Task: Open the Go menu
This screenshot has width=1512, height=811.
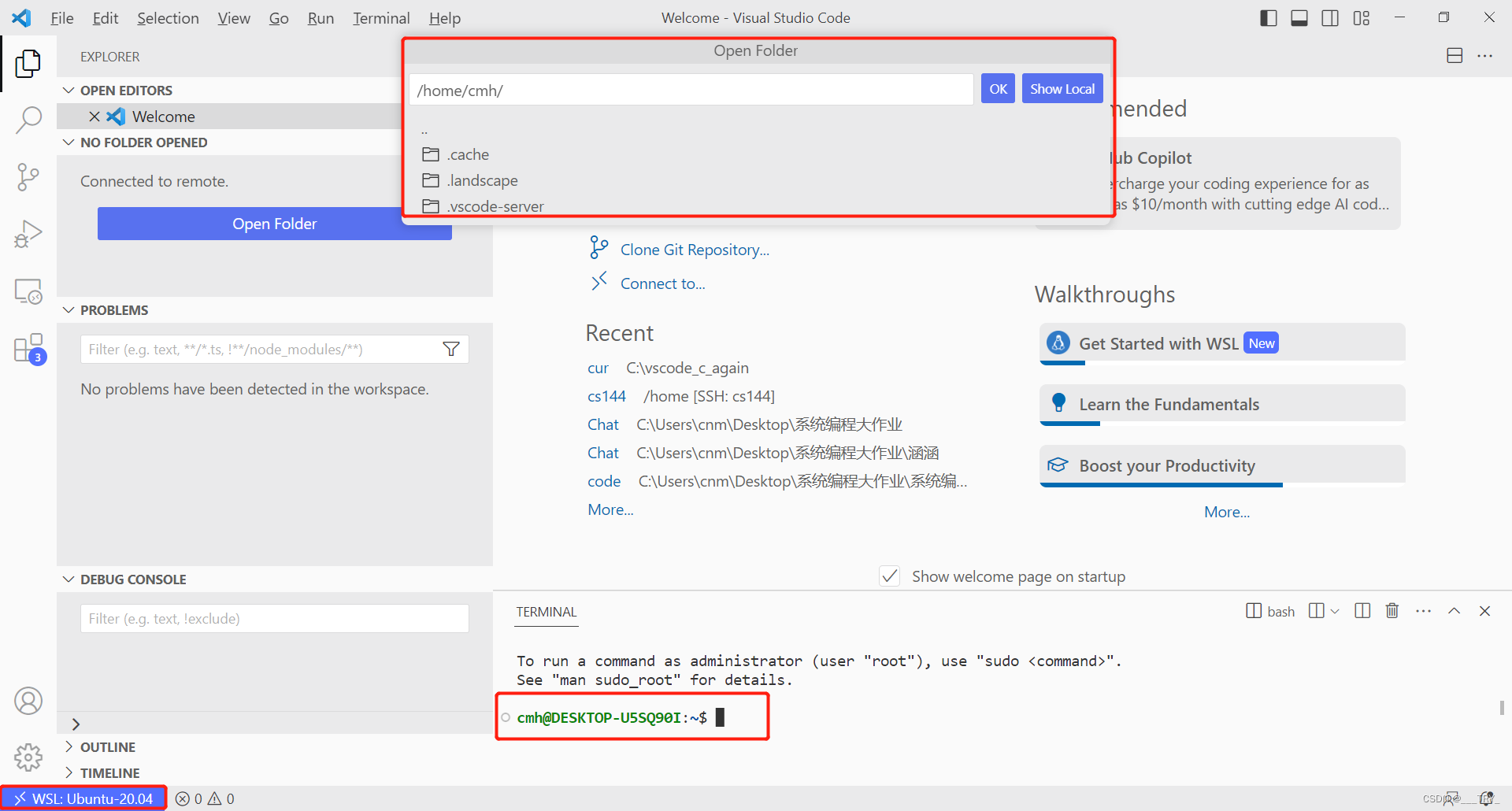Action: pos(279,18)
